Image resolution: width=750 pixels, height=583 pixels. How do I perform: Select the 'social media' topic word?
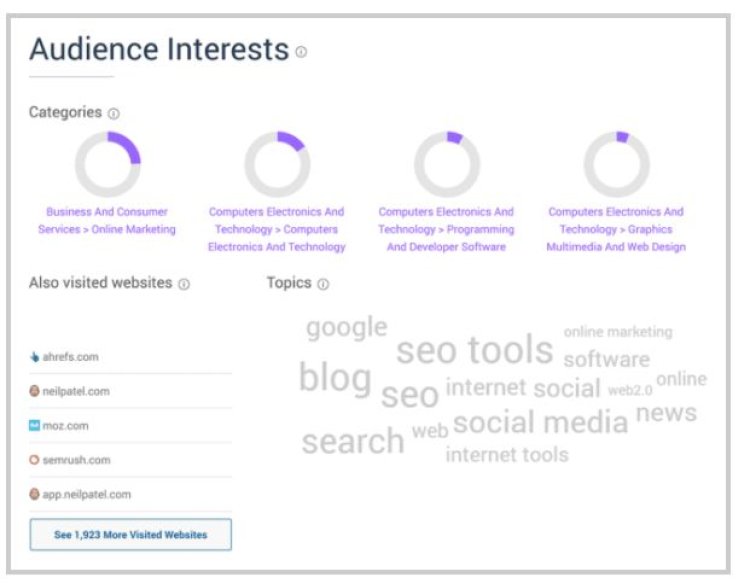pos(540,422)
